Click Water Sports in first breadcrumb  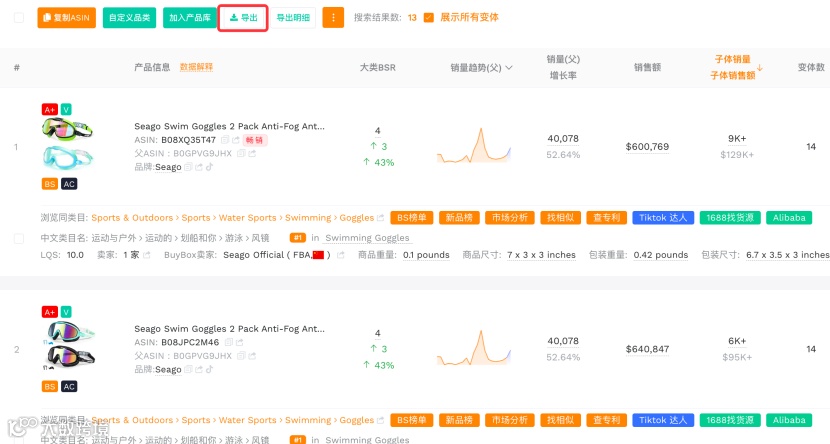(x=247, y=218)
